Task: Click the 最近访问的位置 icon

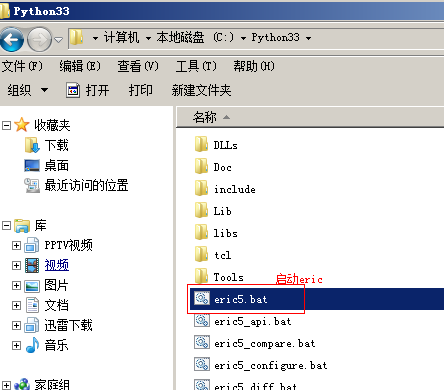Action: pos(32,185)
